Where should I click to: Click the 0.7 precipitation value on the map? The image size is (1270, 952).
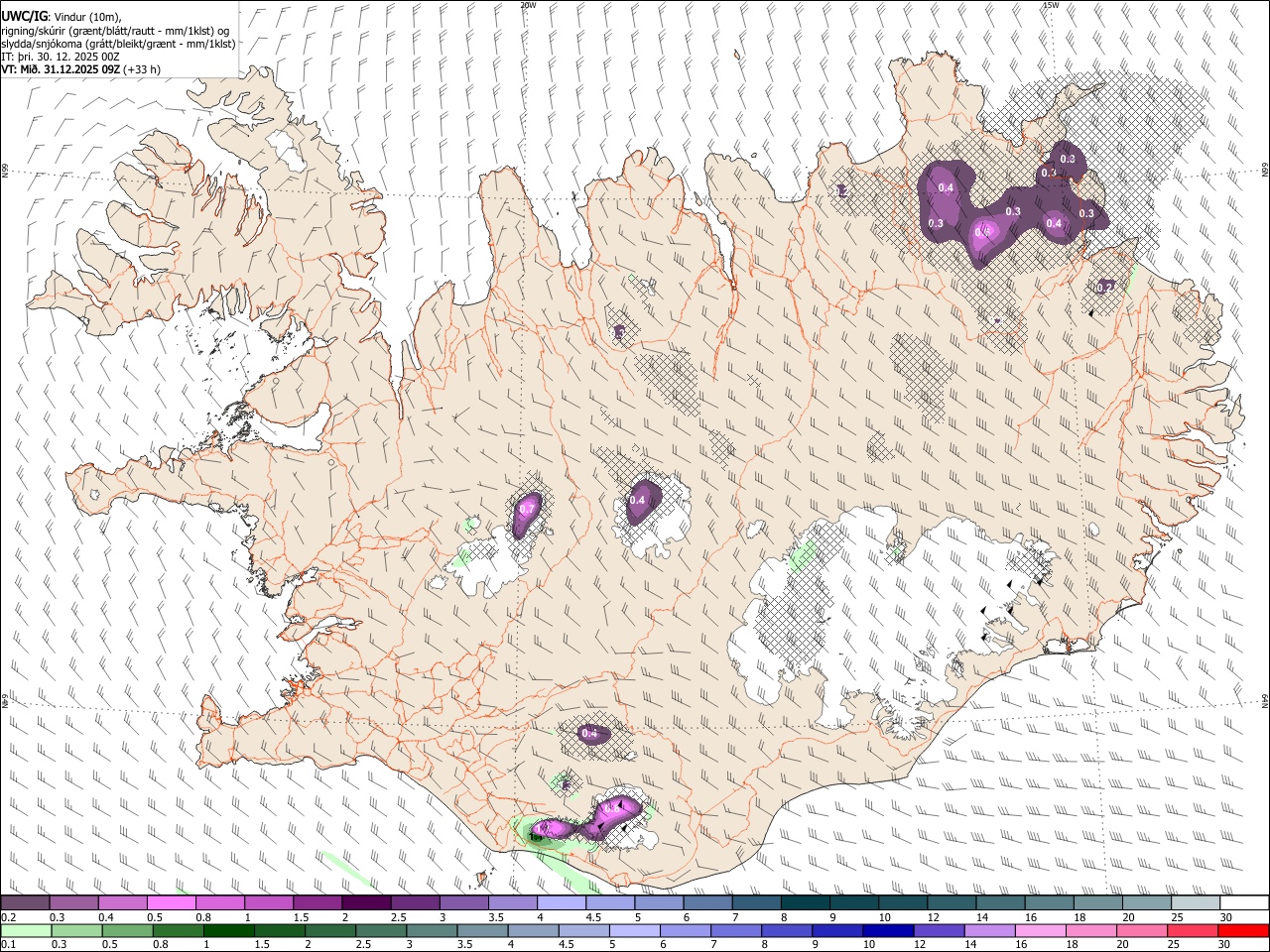click(x=527, y=509)
